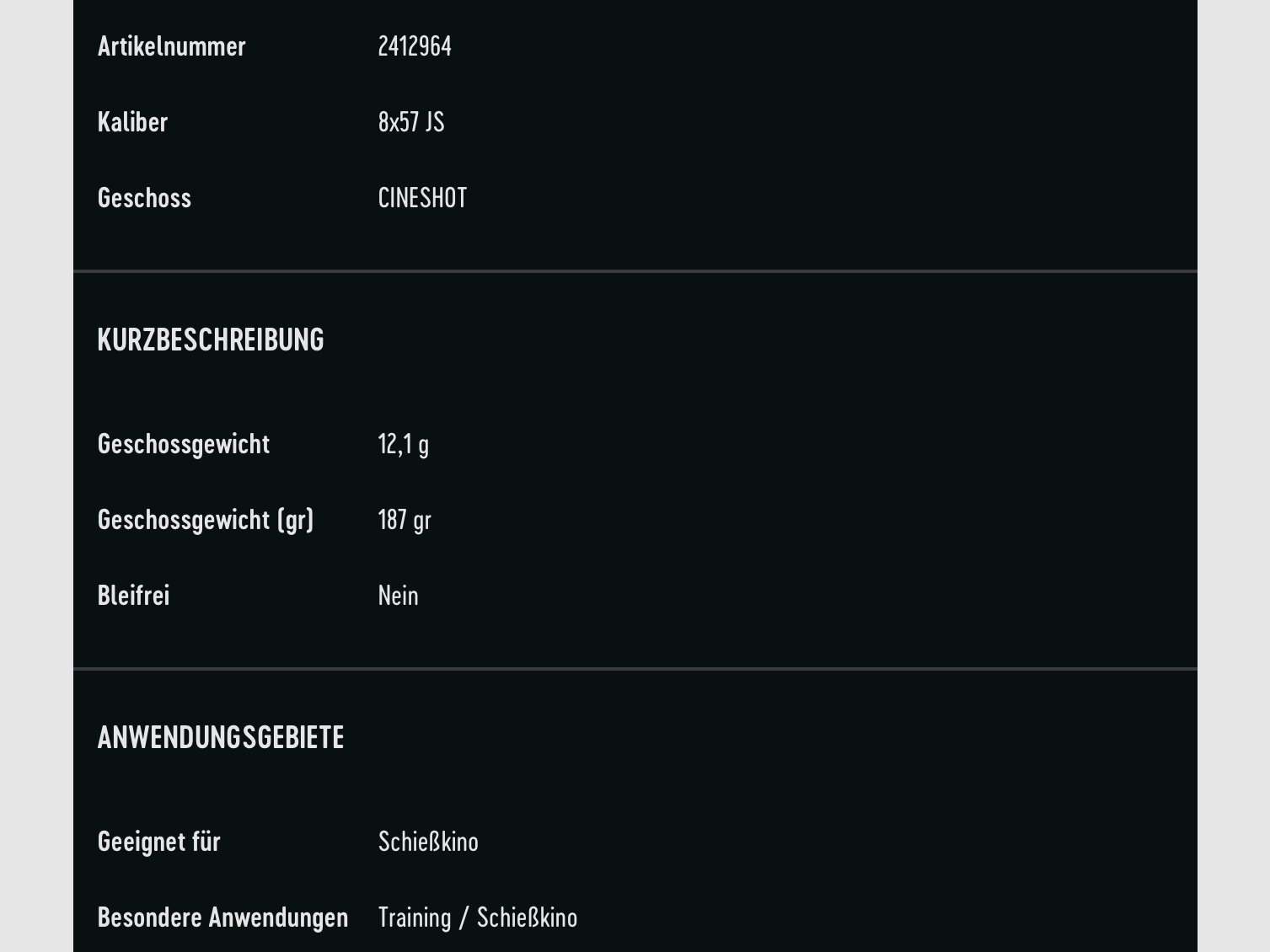The height and width of the screenshot is (952, 1270).
Task: Click the Geeignet für label
Action: [x=158, y=842]
